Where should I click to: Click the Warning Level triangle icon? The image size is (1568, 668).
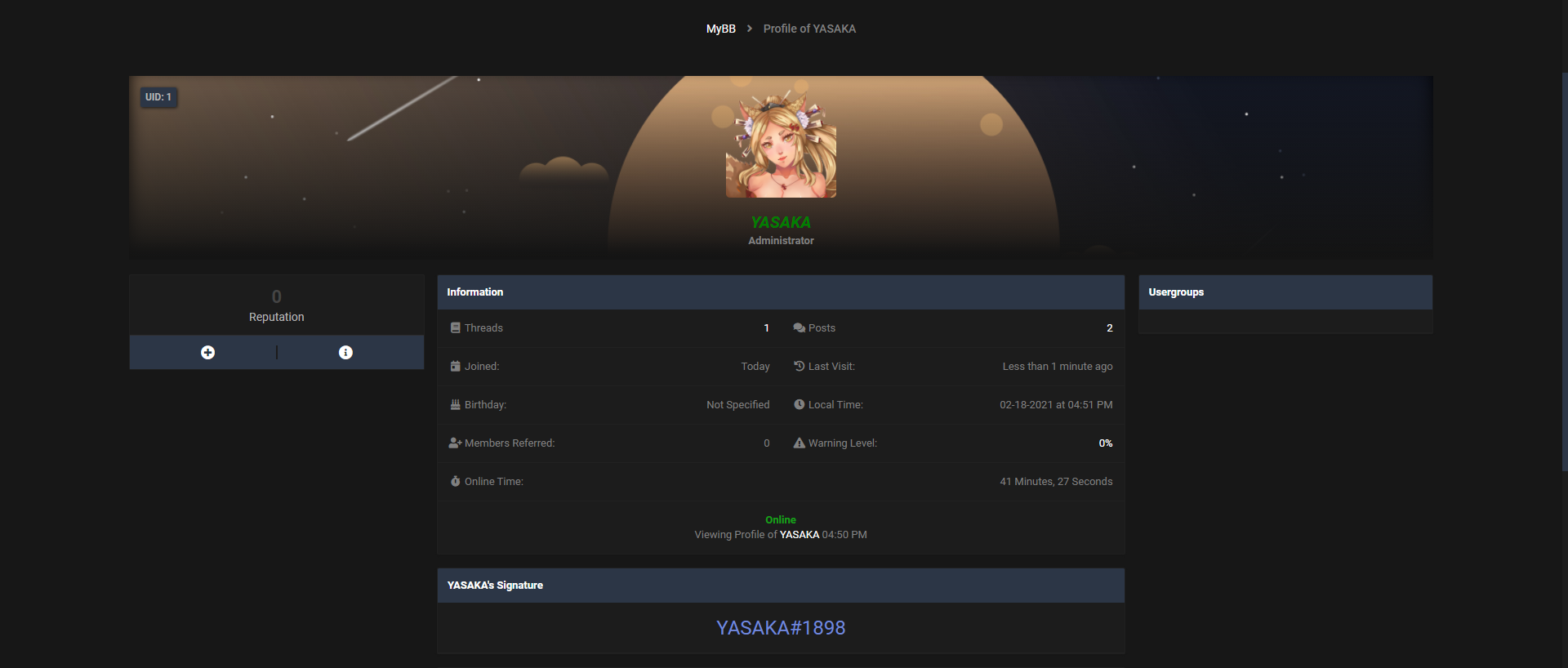pyautogui.click(x=800, y=443)
